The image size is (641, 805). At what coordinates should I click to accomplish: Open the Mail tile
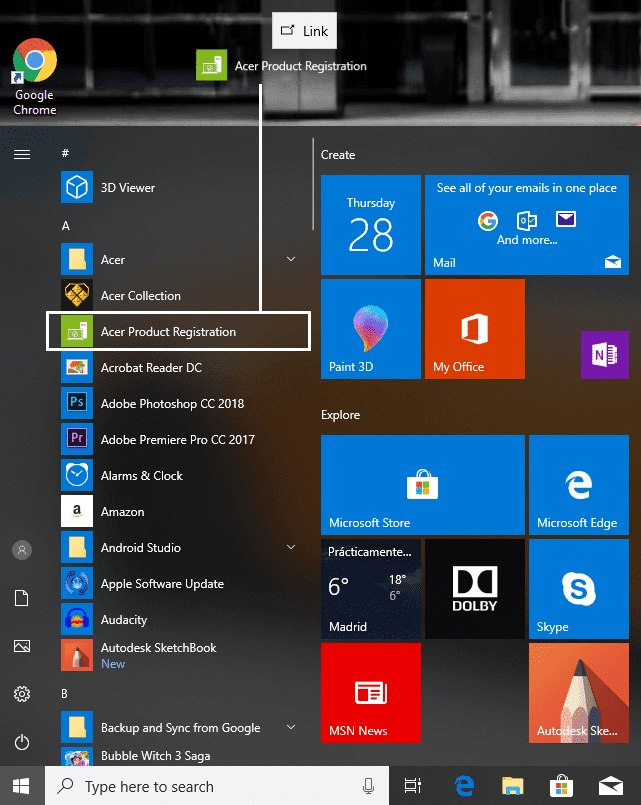coord(527,225)
